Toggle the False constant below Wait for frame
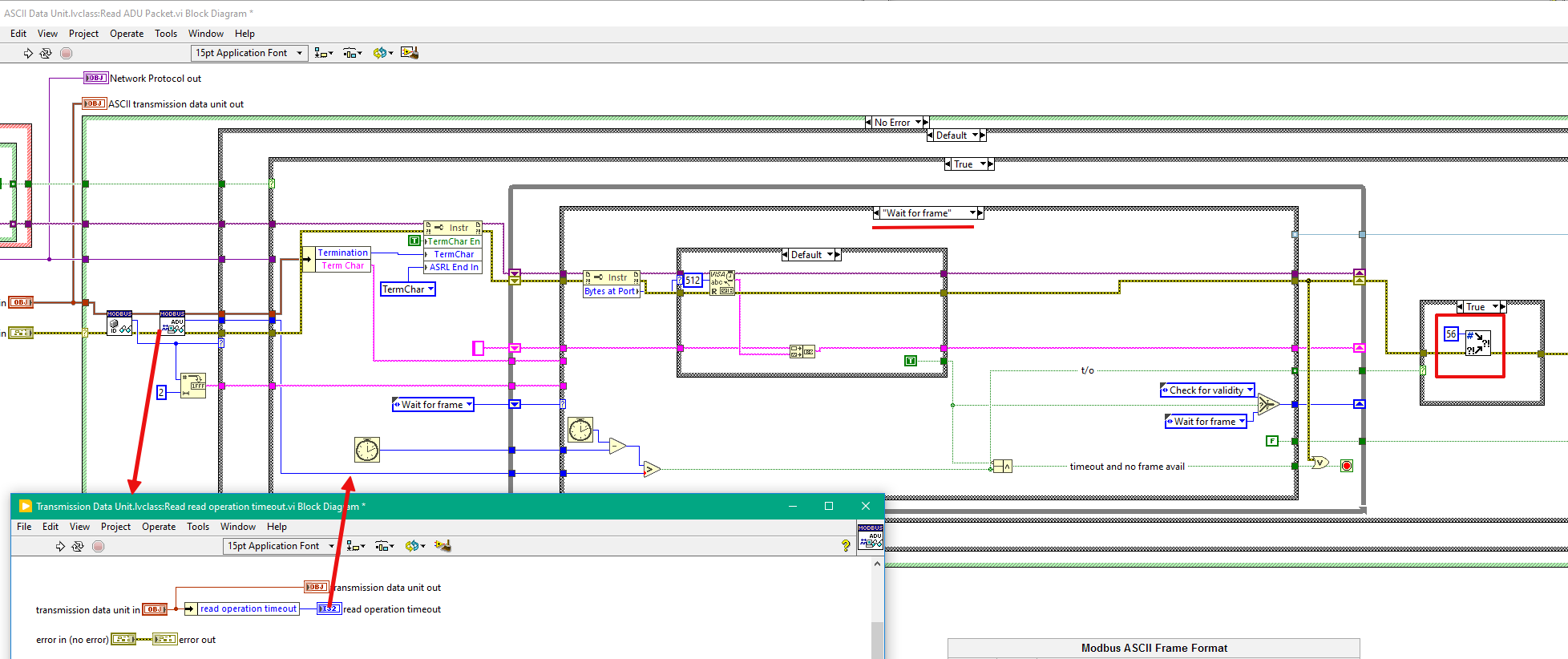 (x=1272, y=441)
